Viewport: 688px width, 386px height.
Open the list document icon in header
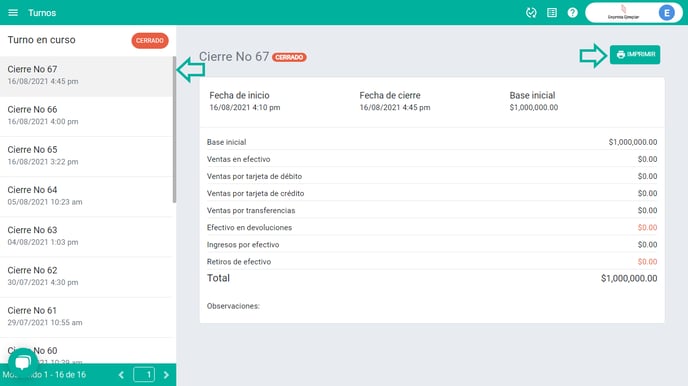coord(552,13)
